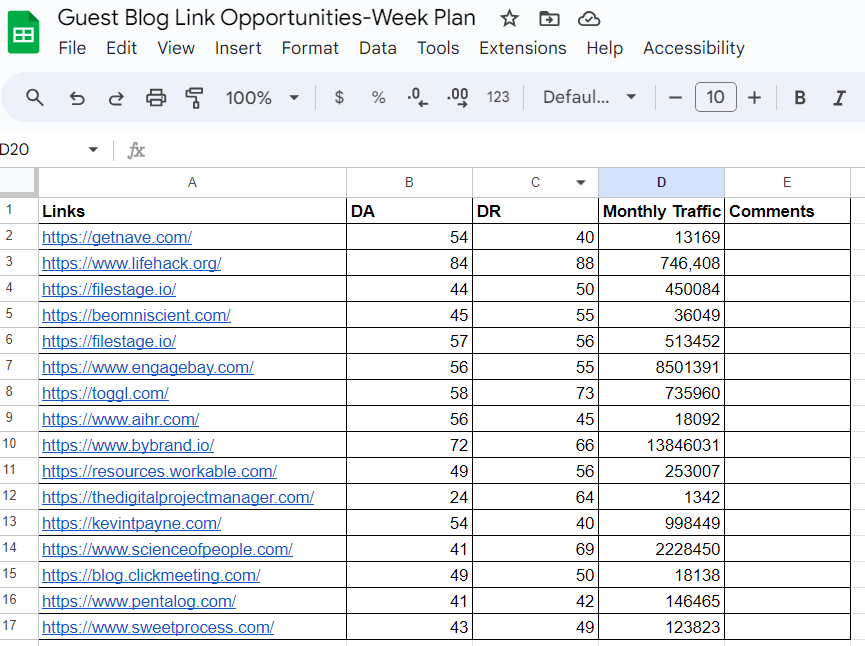Open the lifehack.org link
Screen dimensions: 865x646
click(x=131, y=263)
